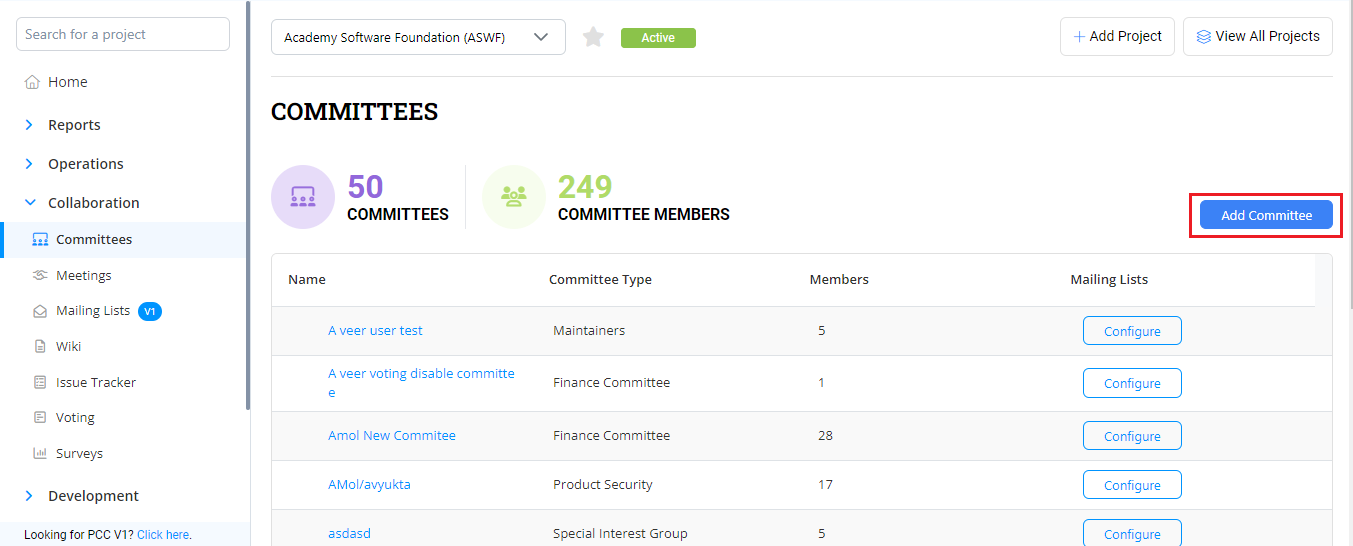Viewport: 1353px width, 546px height.
Task: Click the Home icon in sidebar
Action: pos(32,83)
